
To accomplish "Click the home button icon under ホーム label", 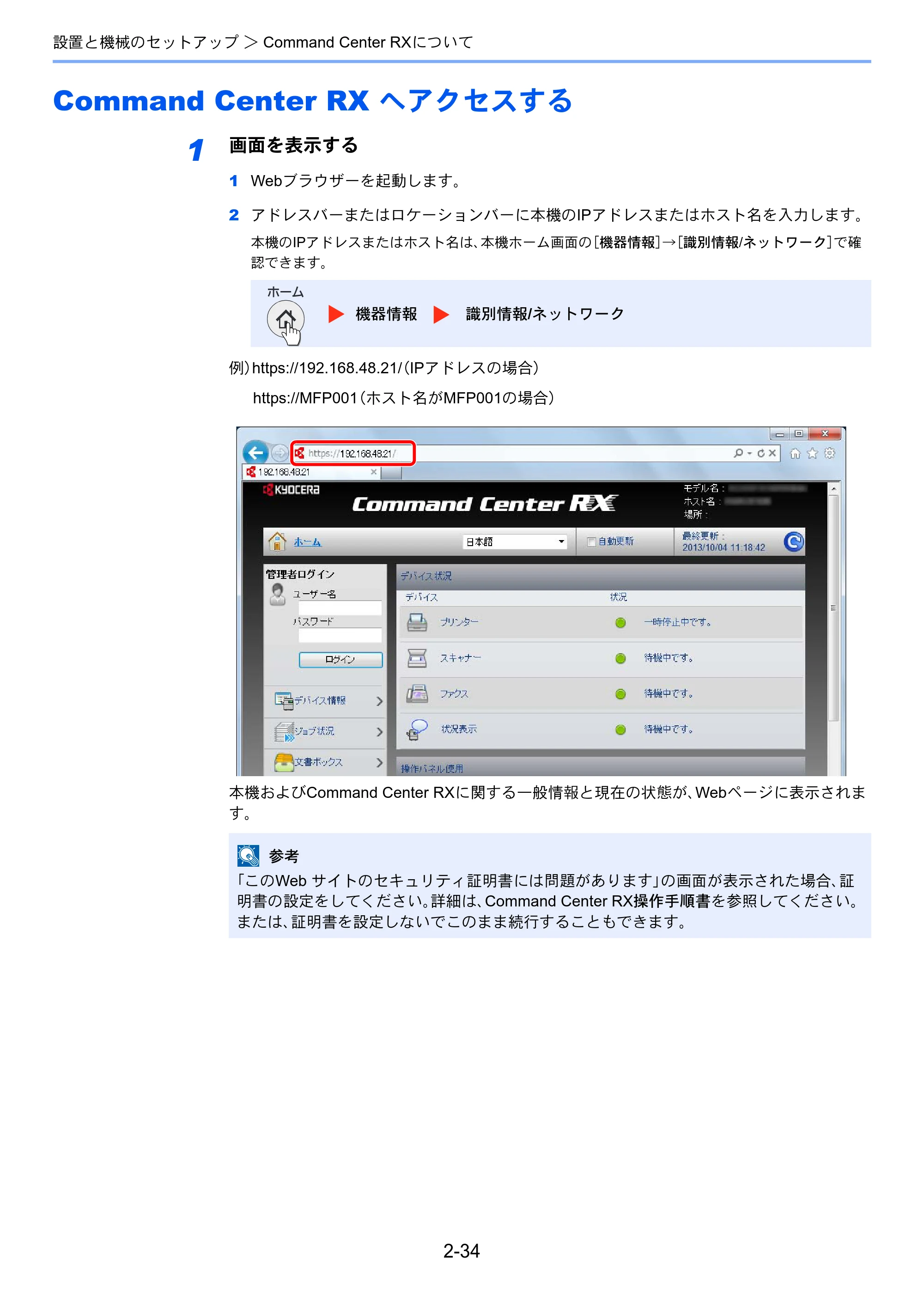I will (x=286, y=320).
